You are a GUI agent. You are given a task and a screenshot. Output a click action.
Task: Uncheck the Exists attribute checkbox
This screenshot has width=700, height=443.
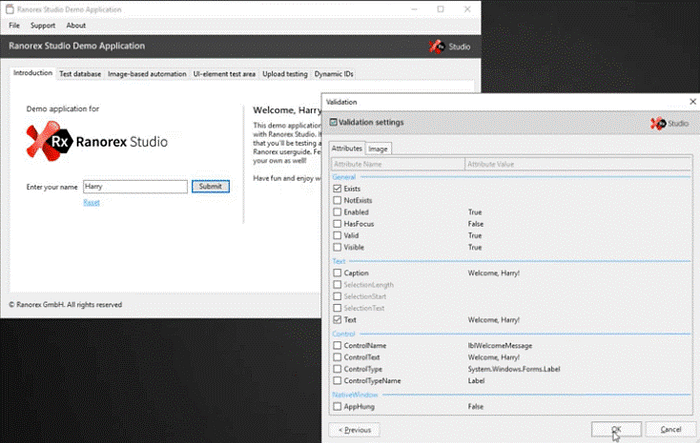pyautogui.click(x=337, y=188)
